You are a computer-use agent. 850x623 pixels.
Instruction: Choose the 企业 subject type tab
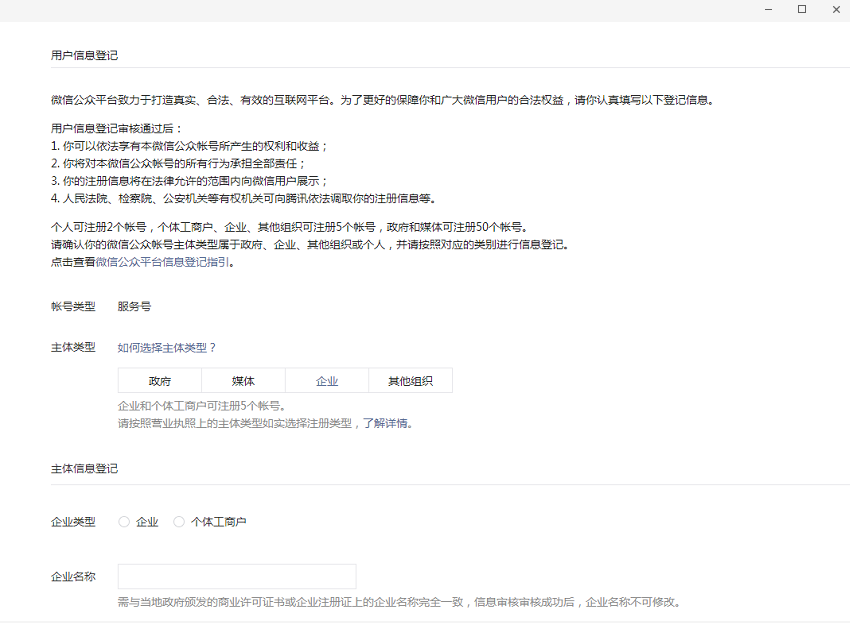coord(327,381)
